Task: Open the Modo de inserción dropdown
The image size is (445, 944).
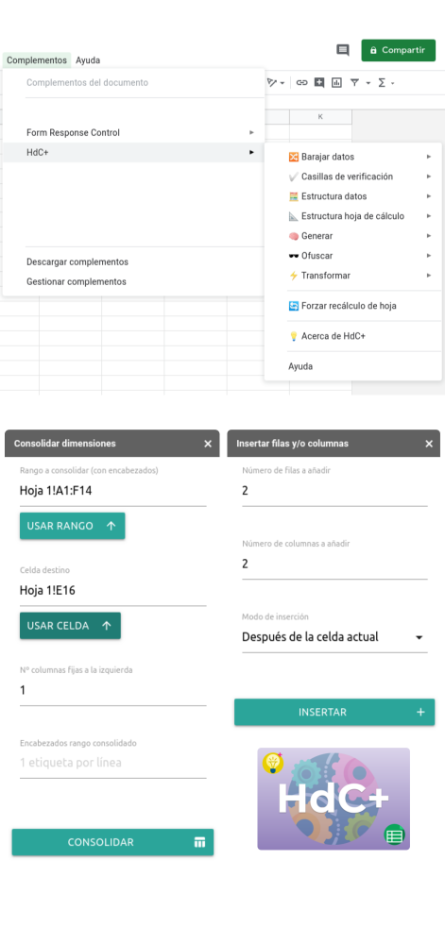Action: tap(334, 637)
